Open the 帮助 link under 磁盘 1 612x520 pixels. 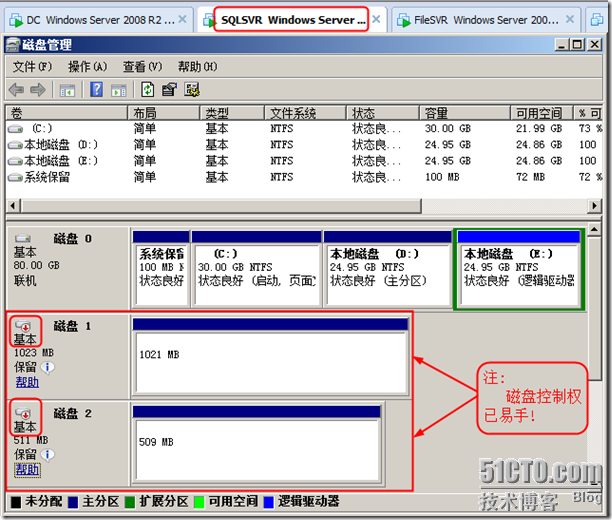(27, 382)
